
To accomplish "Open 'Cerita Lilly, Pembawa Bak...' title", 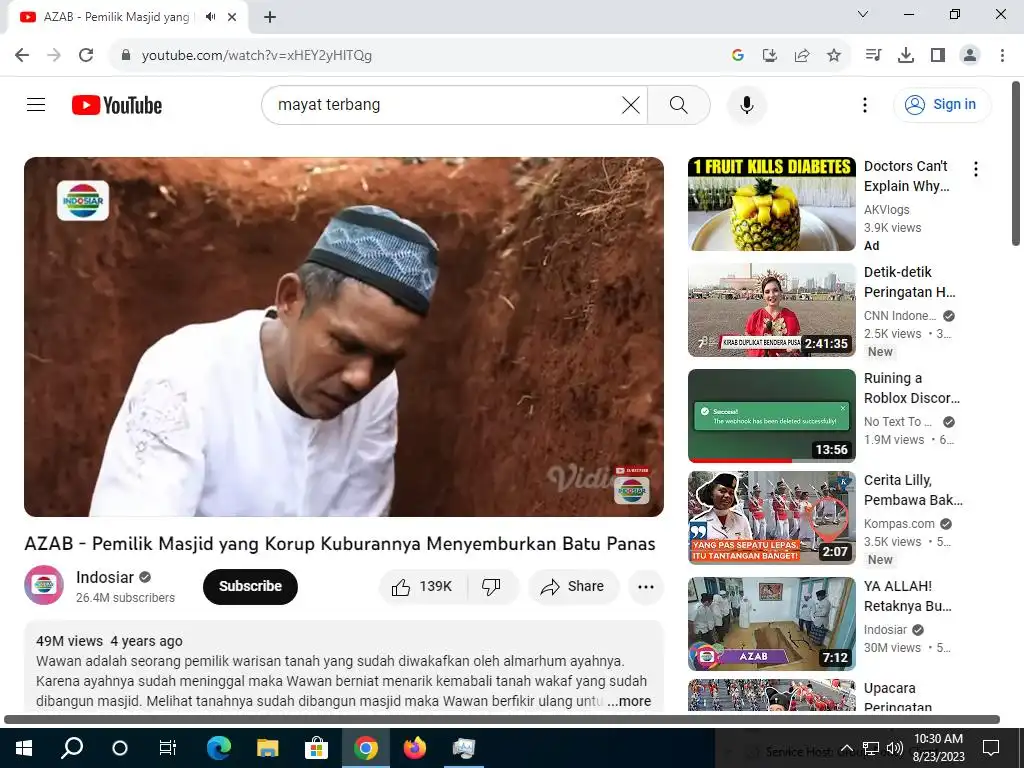I will (x=913, y=490).
